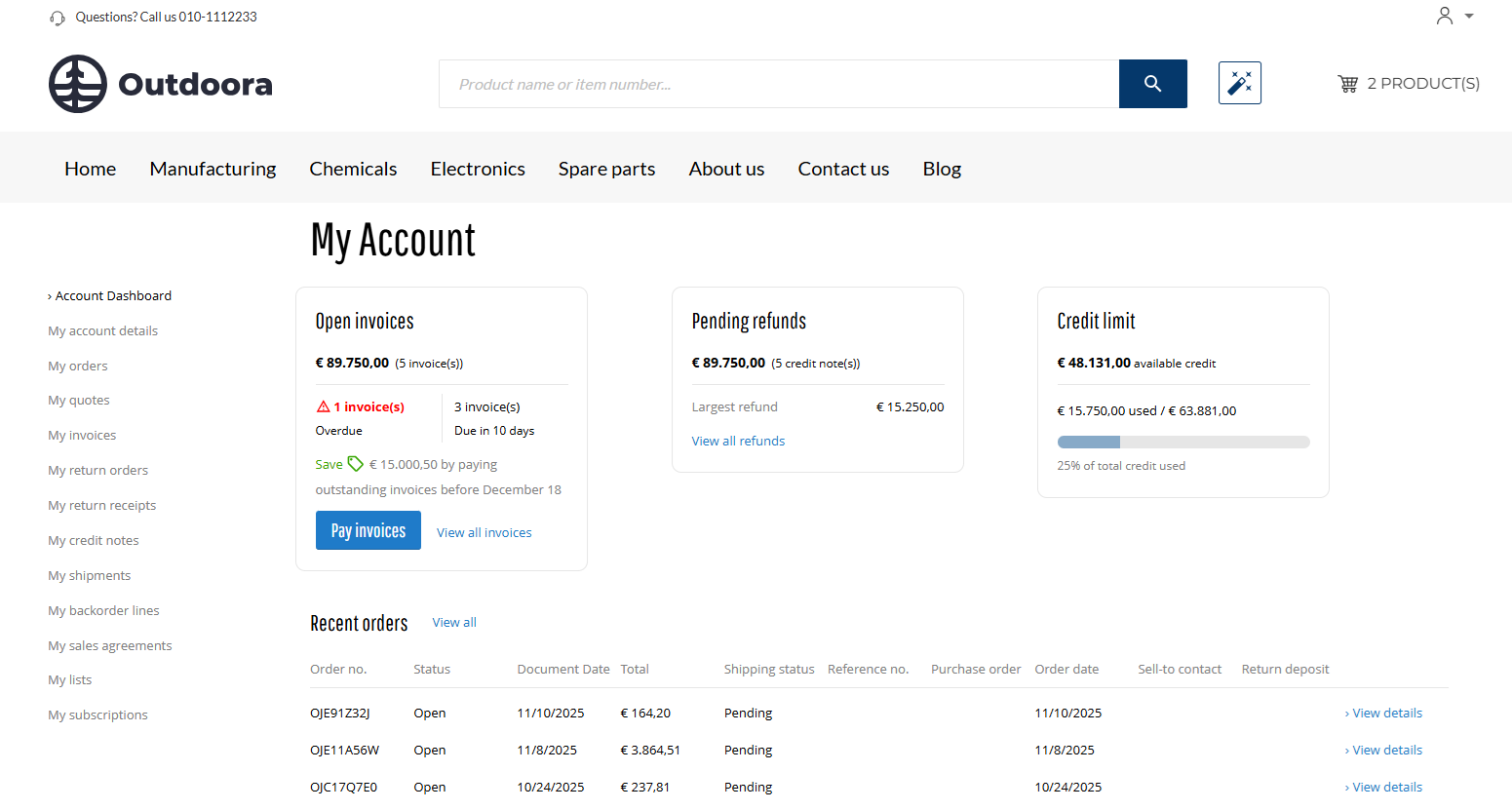Click the magnifying glass search button

pyautogui.click(x=1152, y=84)
